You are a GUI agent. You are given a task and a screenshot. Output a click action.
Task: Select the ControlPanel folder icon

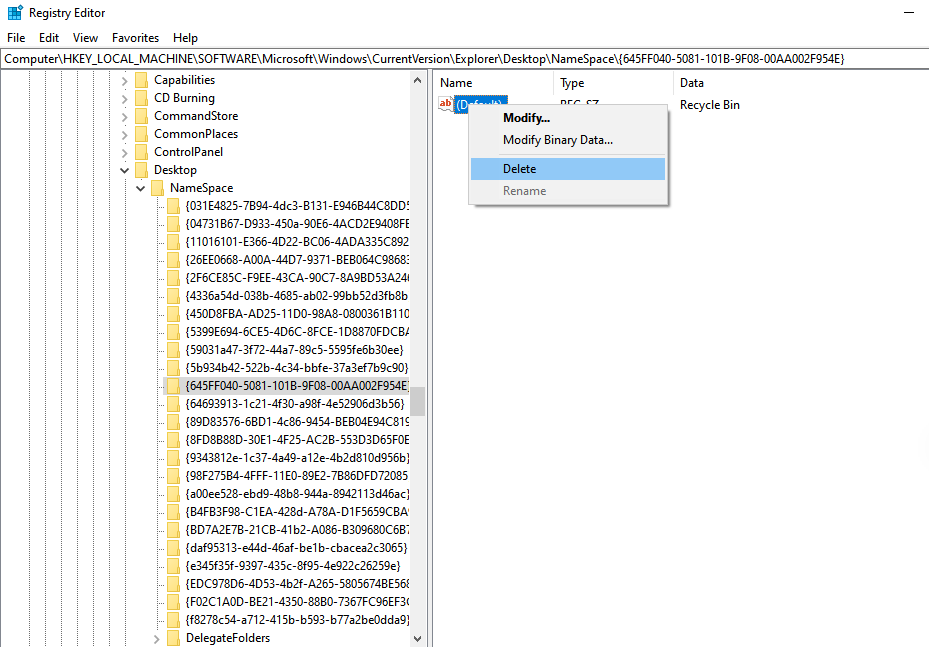[x=141, y=151]
